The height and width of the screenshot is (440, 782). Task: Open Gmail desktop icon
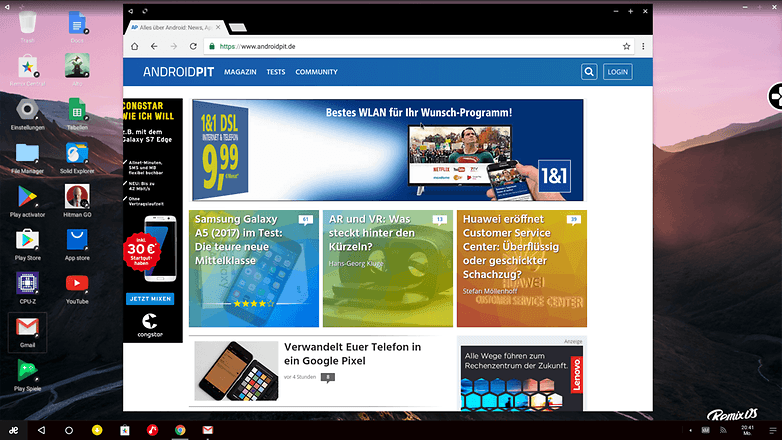[x=27, y=330]
